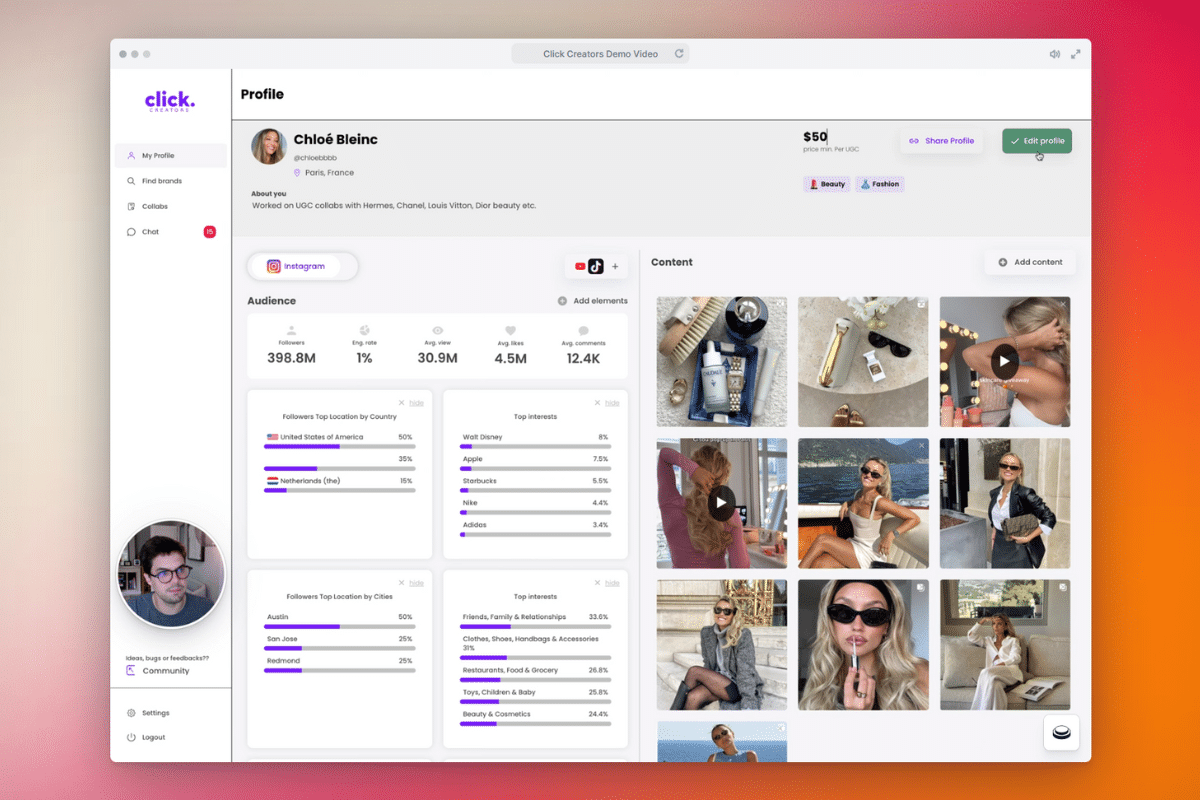Click the San Jose city row
Viewport: 1200px width, 800px height.
[340, 643]
